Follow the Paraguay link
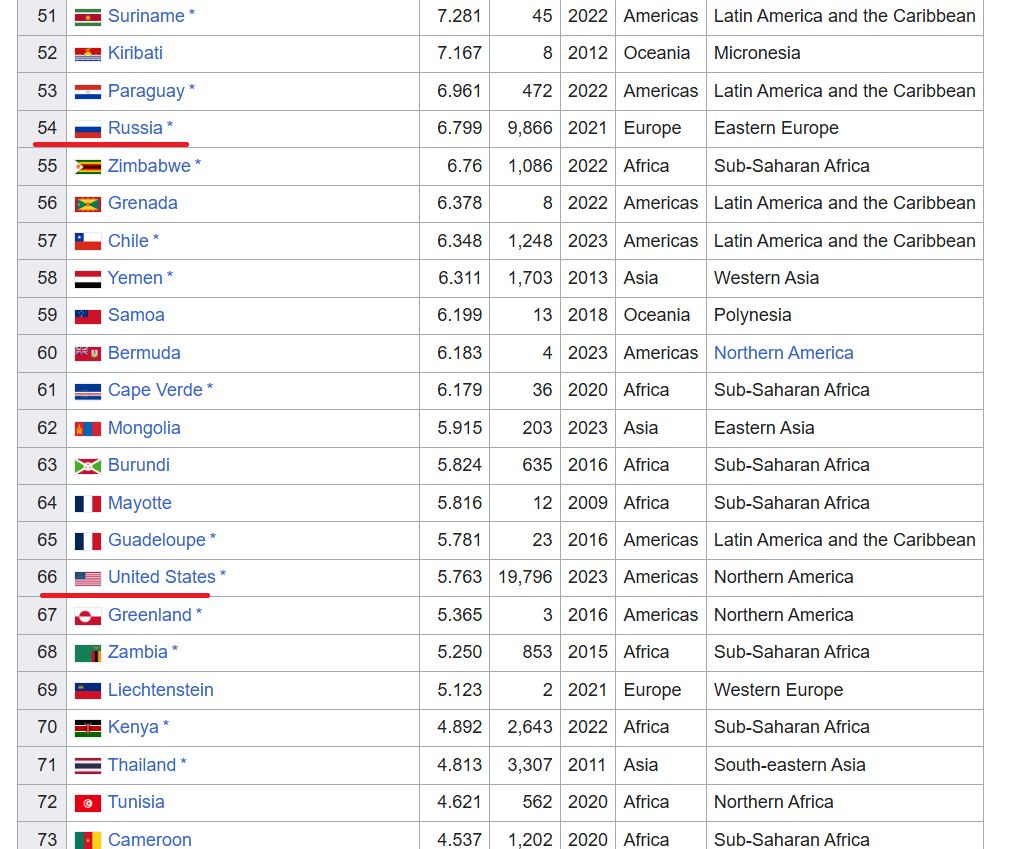 pos(146,91)
